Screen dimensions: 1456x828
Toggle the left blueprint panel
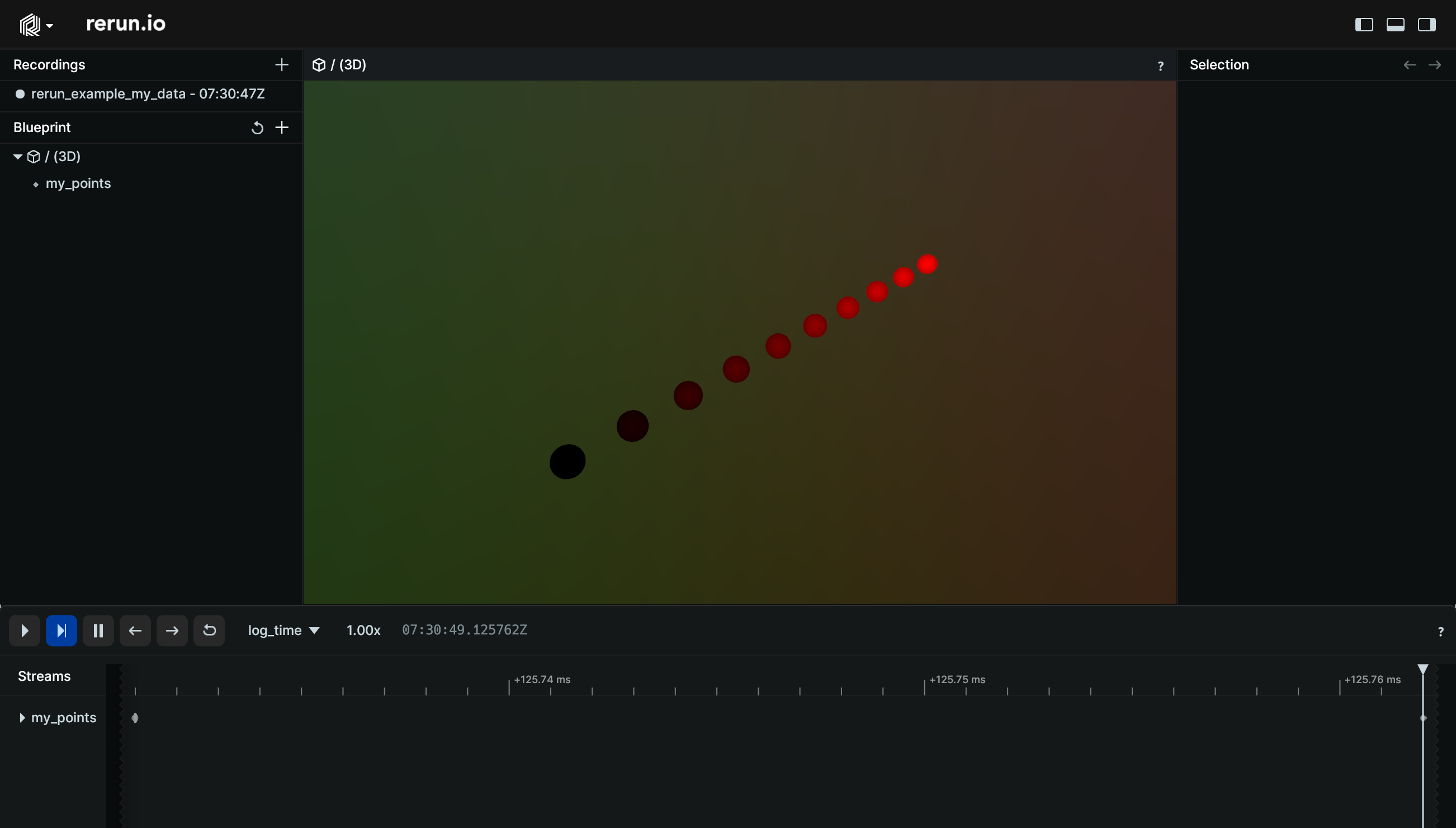[x=1364, y=25]
